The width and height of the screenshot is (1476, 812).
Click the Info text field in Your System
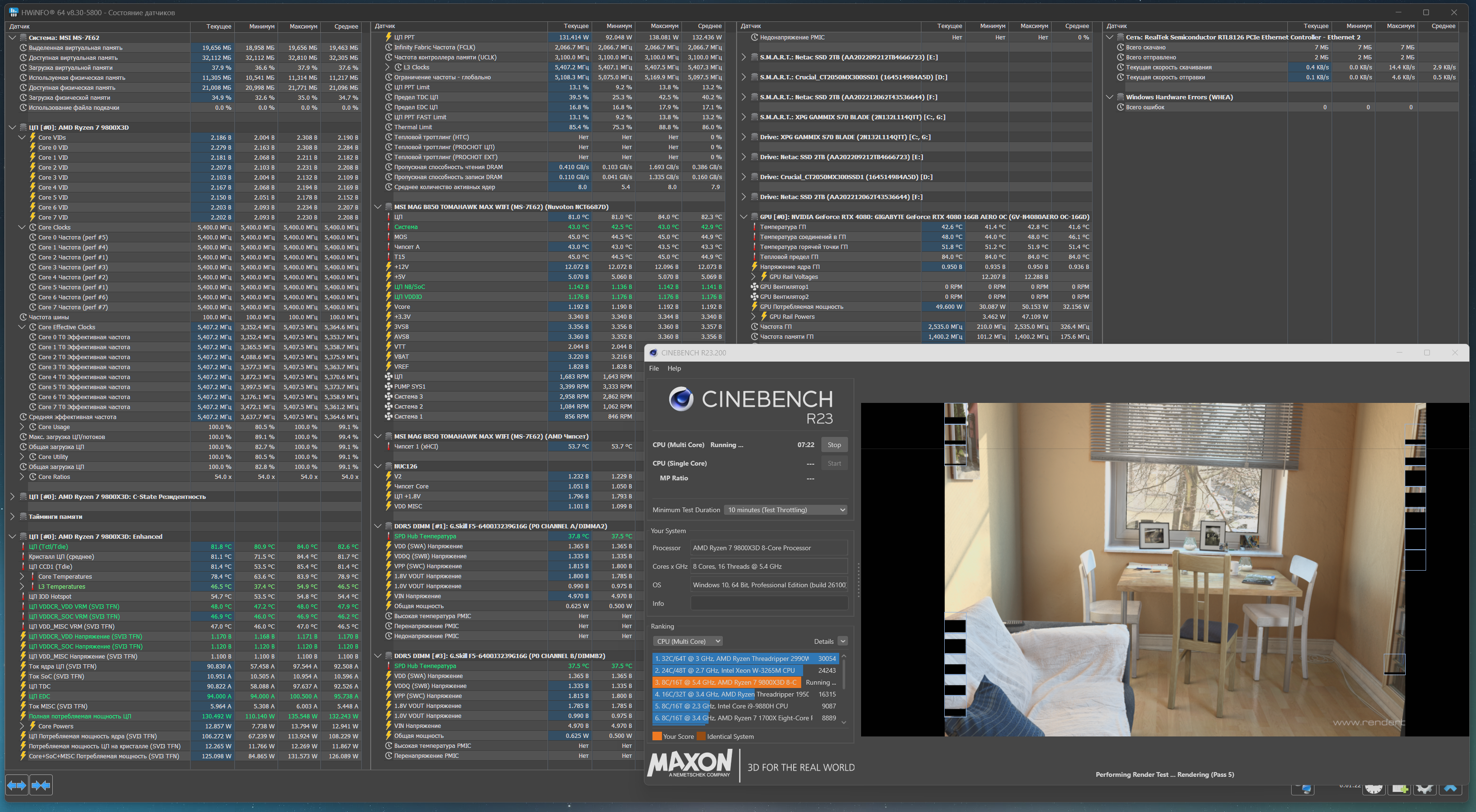tap(768, 603)
